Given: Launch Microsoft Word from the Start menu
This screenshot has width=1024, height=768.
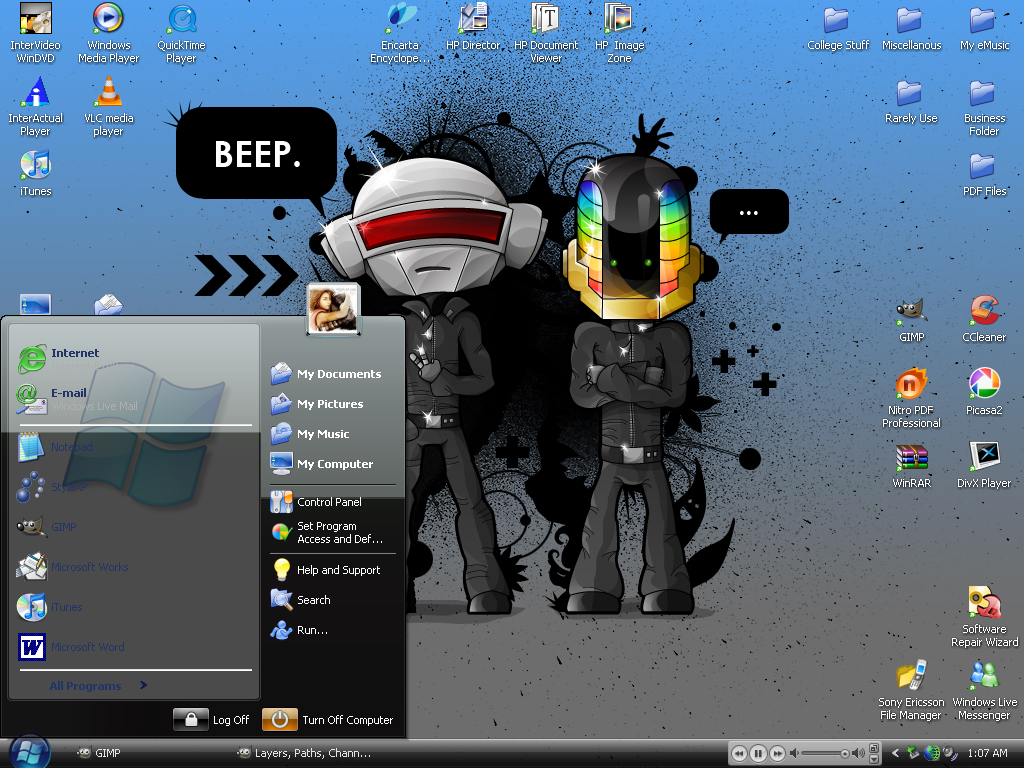Looking at the screenshot, I should point(135,647).
